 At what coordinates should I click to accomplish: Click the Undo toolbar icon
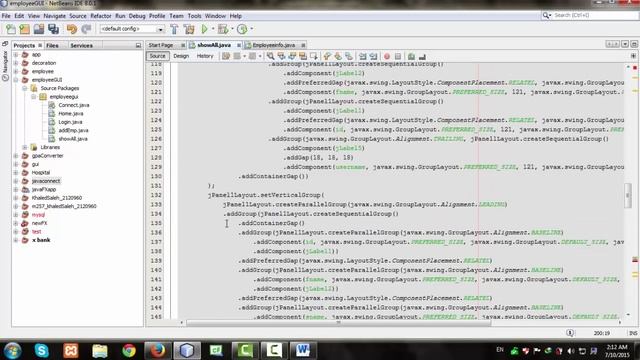point(71,29)
